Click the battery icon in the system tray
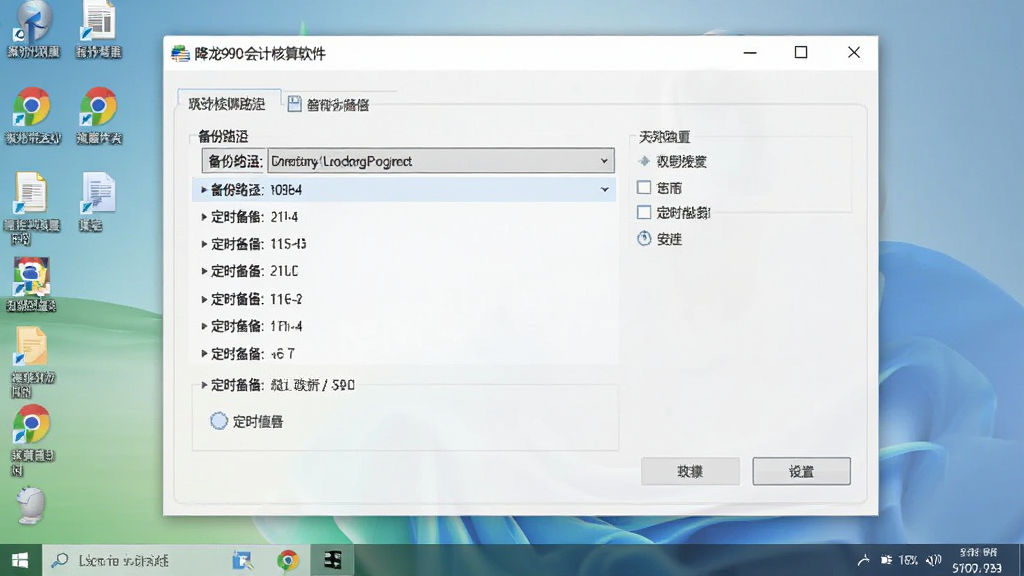This screenshot has height=576, width=1024. [886, 560]
